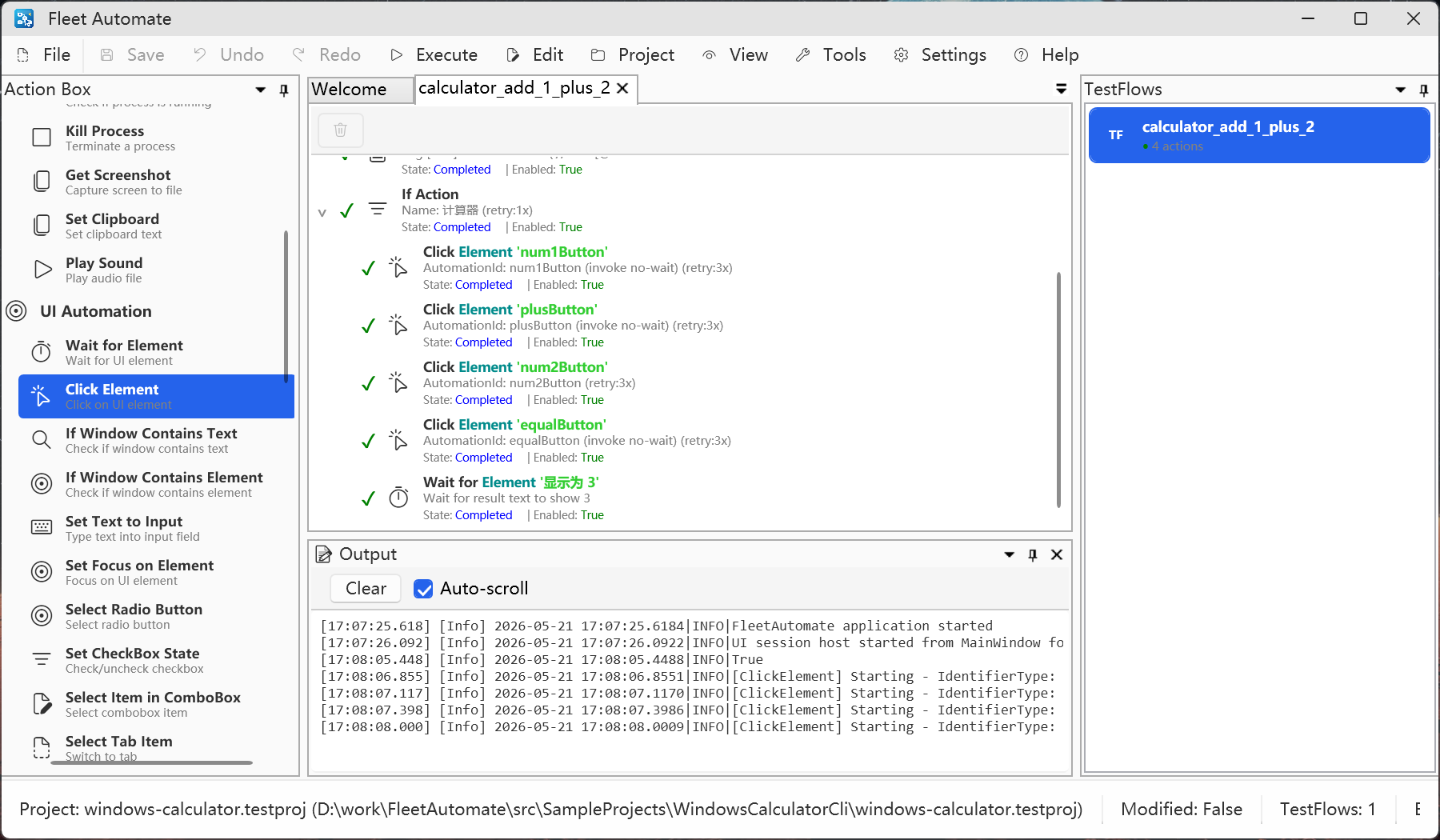Click the Play Sound action icon
The height and width of the screenshot is (840, 1440).
coord(42,270)
